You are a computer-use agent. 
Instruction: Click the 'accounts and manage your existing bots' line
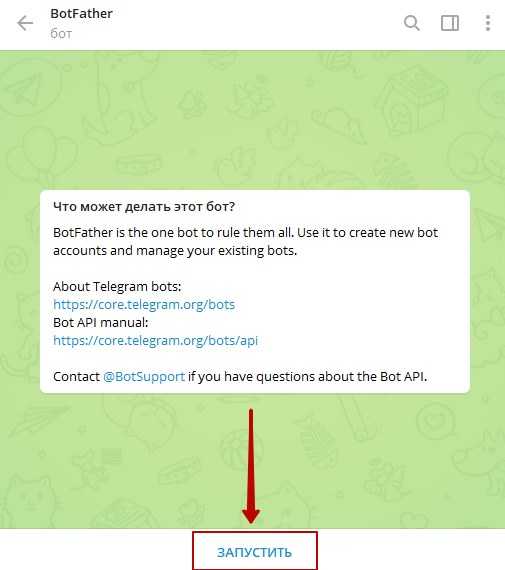tap(175, 251)
